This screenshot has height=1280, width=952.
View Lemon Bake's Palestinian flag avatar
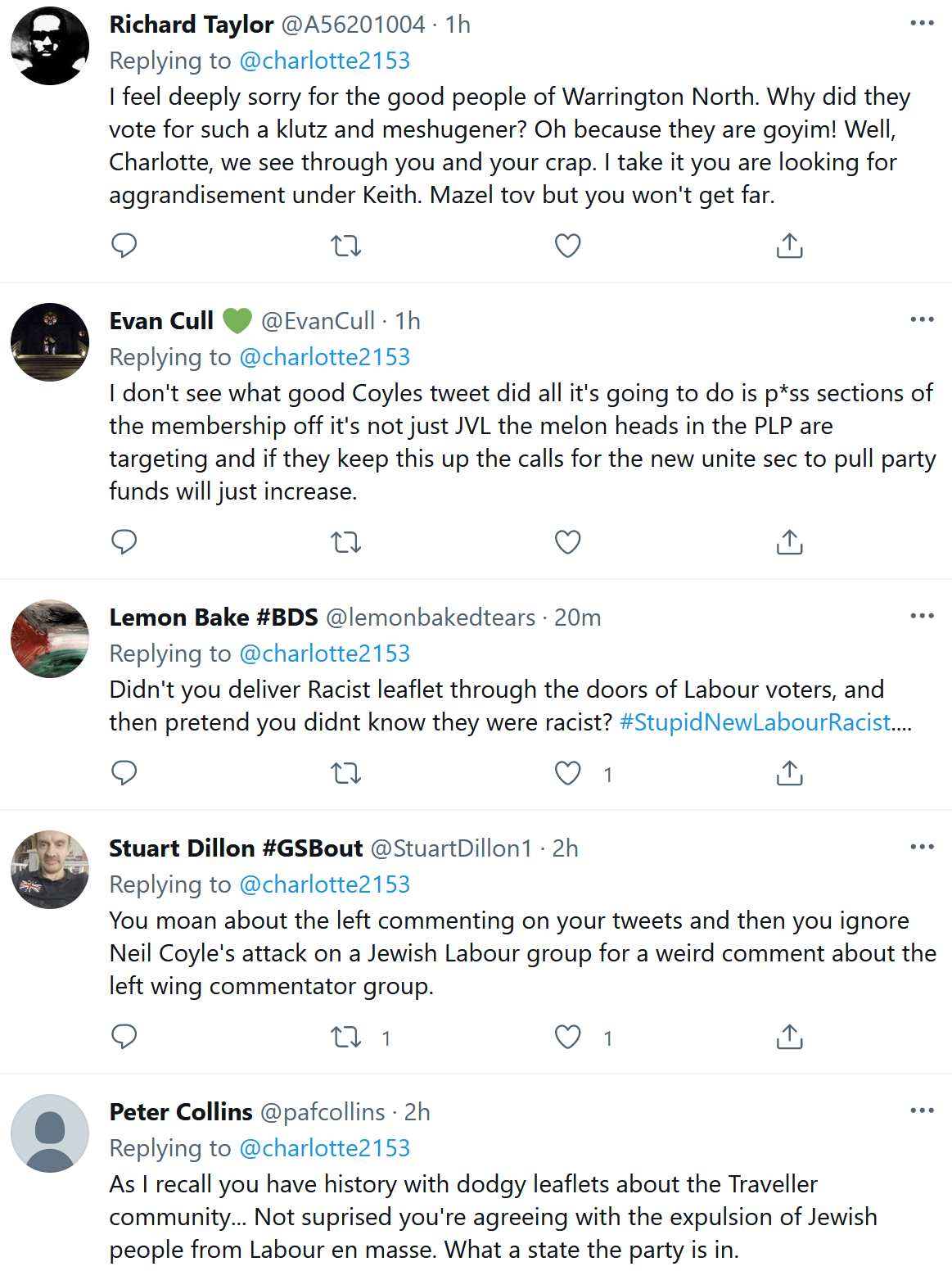click(x=49, y=639)
